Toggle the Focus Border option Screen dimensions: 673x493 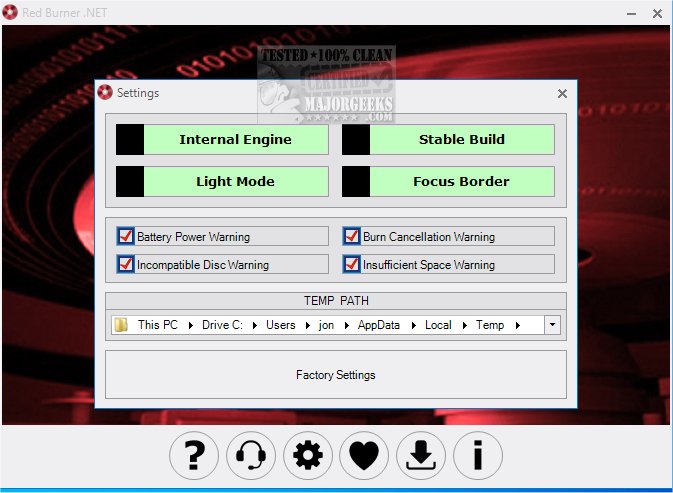448,181
